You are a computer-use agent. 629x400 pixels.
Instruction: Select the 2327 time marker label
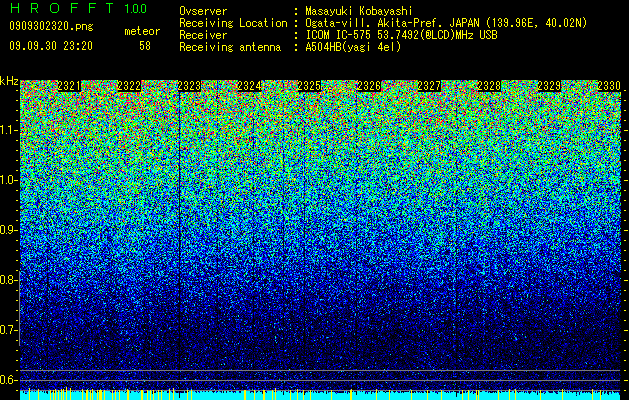click(x=429, y=86)
